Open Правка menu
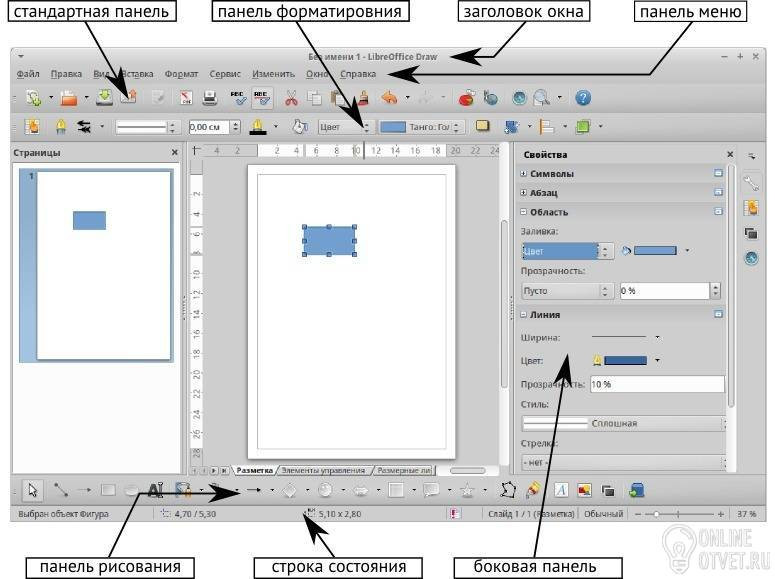775x579 pixels. pyautogui.click(x=66, y=74)
